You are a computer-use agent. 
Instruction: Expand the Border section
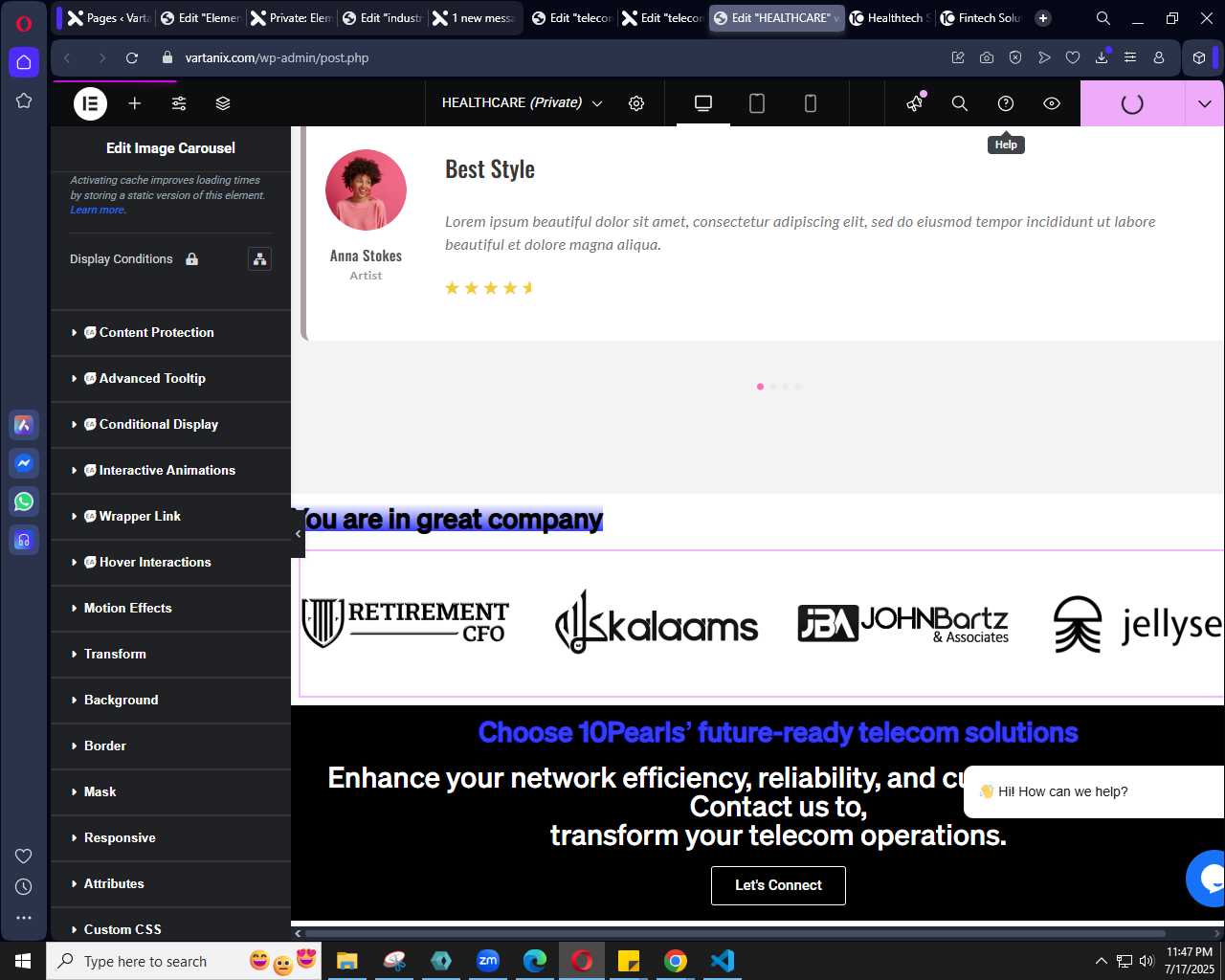(x=170, y=746)
